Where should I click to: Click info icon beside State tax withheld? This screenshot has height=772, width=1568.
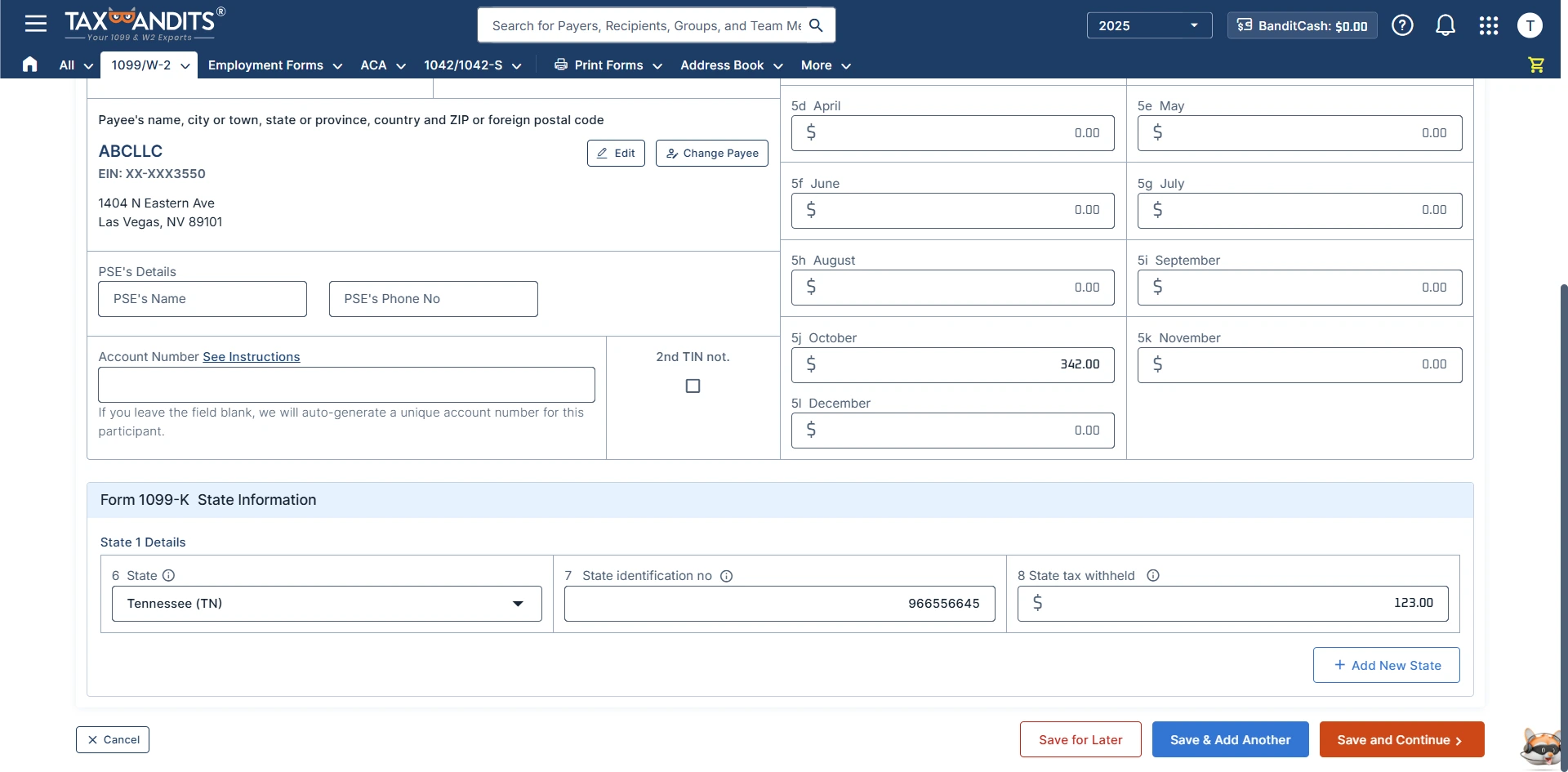(x=1153, y=575)
